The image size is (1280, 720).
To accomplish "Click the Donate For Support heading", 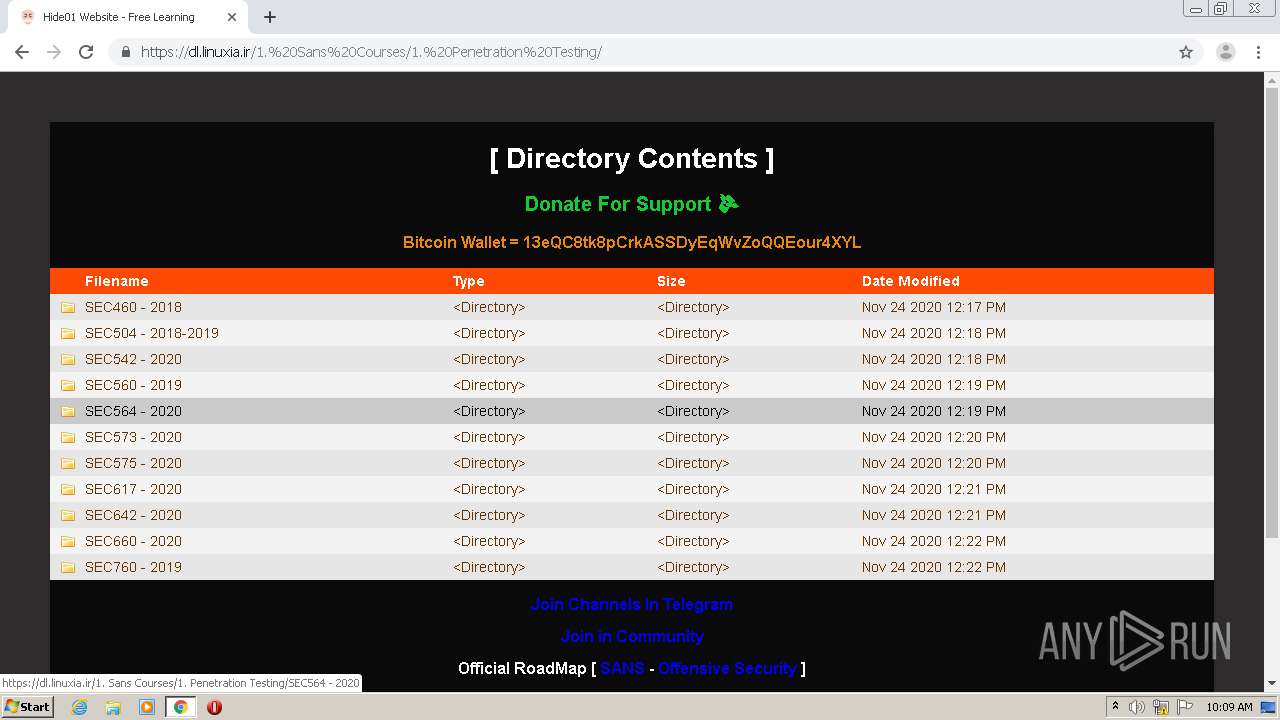I will point(631,204).
